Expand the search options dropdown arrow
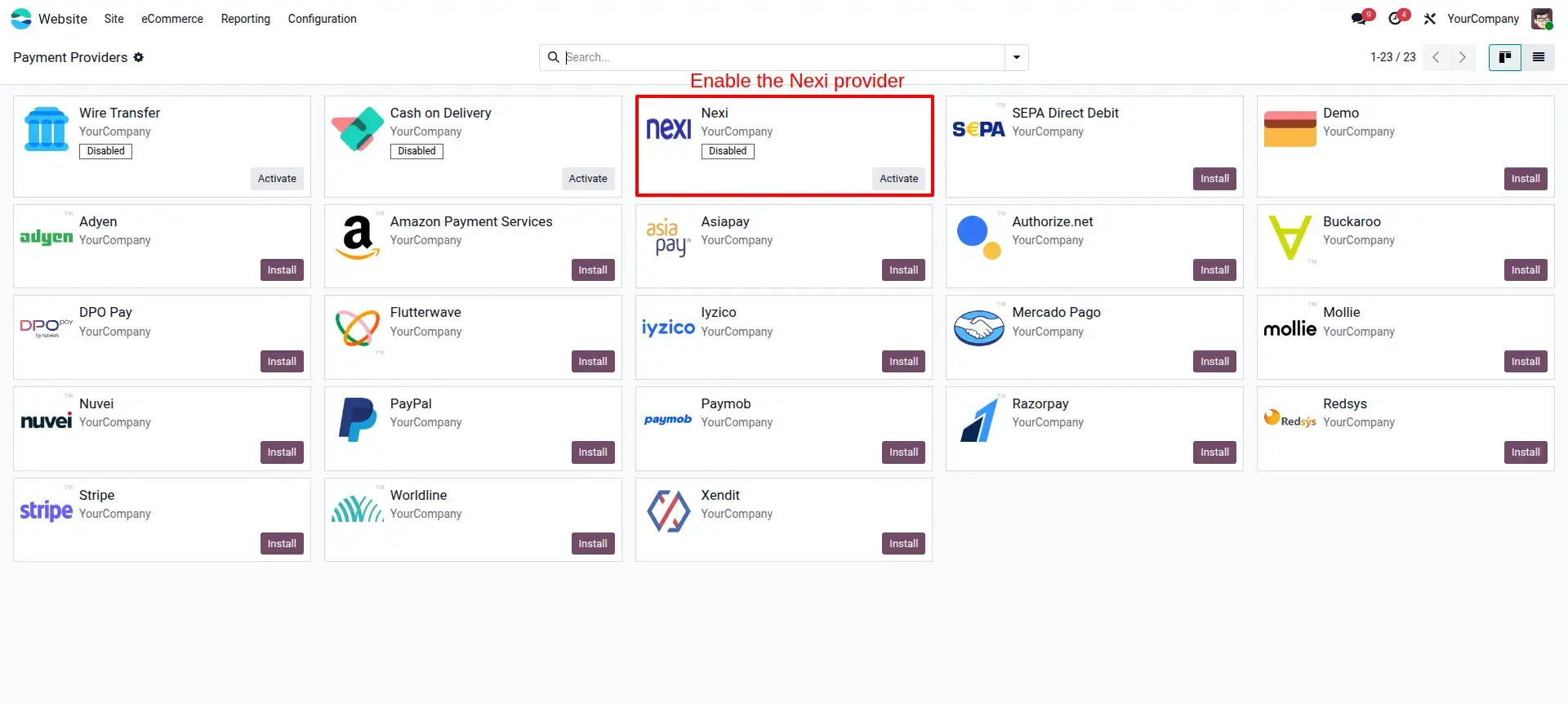 [x=1017, y=57]
